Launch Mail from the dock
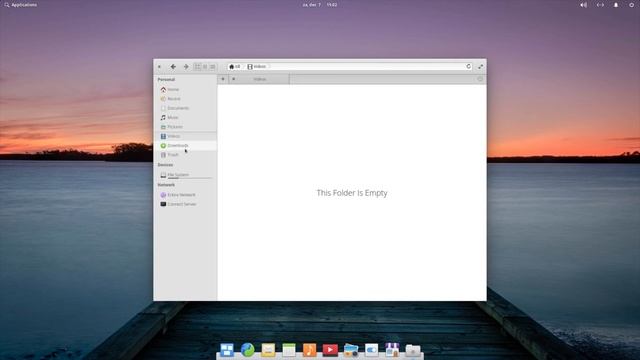 coord(268,350)
